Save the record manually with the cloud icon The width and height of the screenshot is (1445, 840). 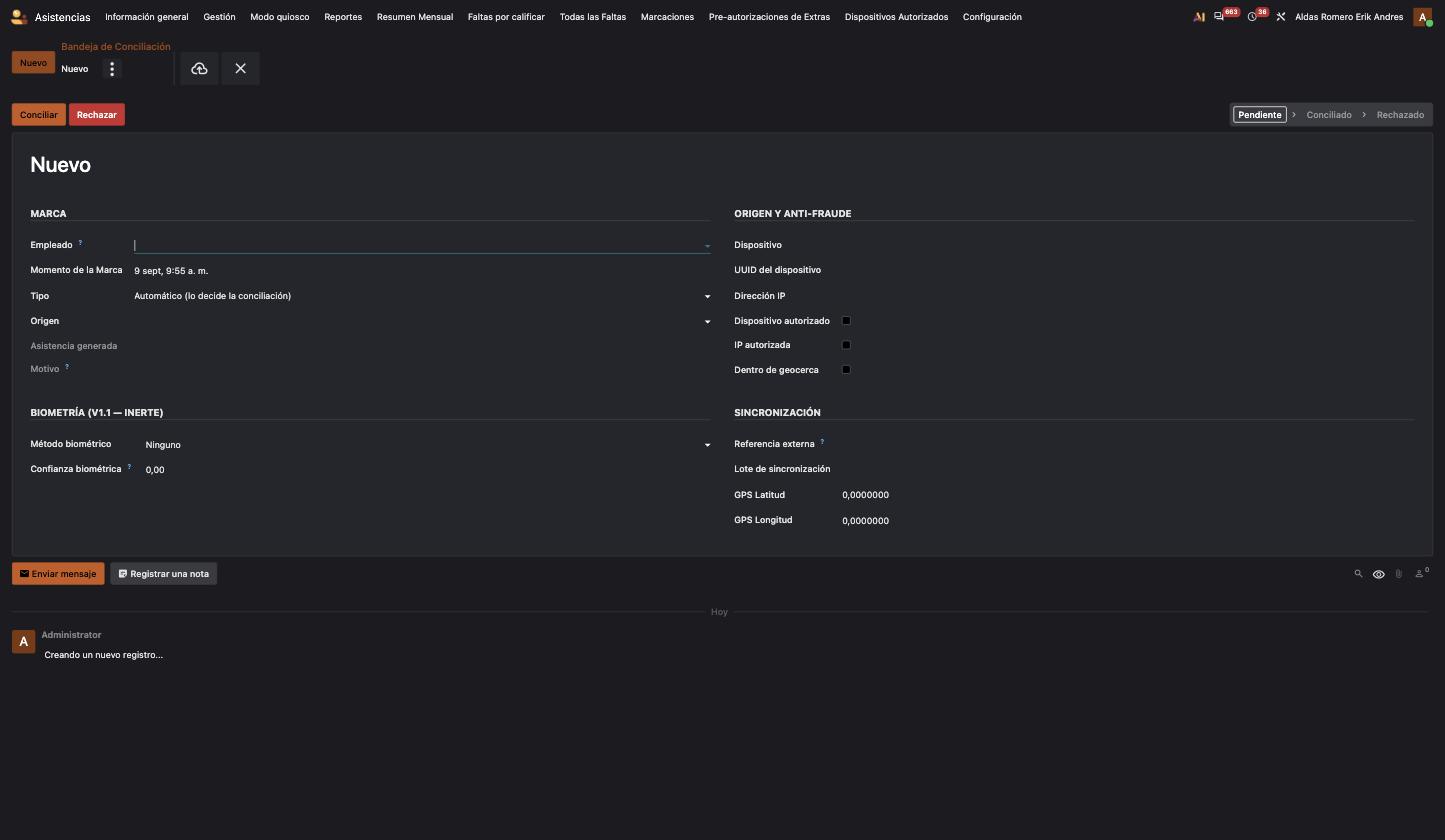tap(199, 69)
